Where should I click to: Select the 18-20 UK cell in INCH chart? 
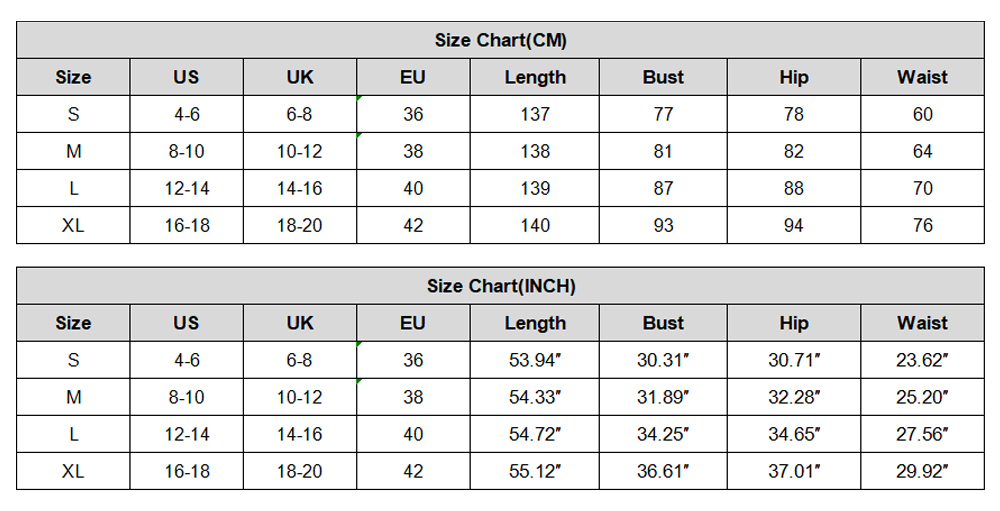click(299, 471)
